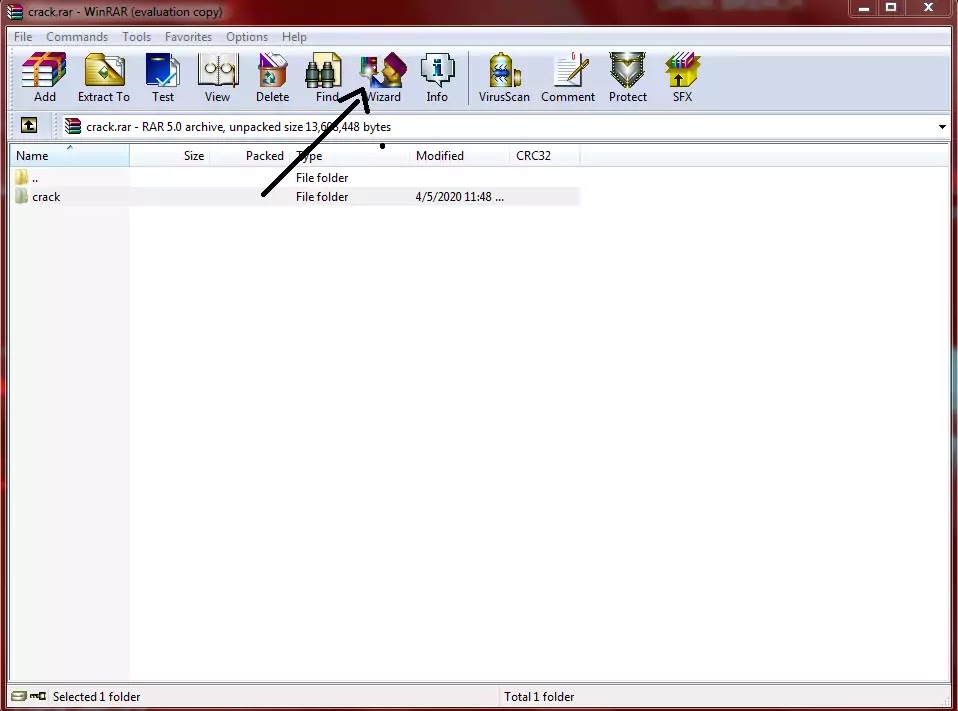This screenshot has width=958, height=711.
Task: Select the crack folder row name
Action: tap(46, 197)
